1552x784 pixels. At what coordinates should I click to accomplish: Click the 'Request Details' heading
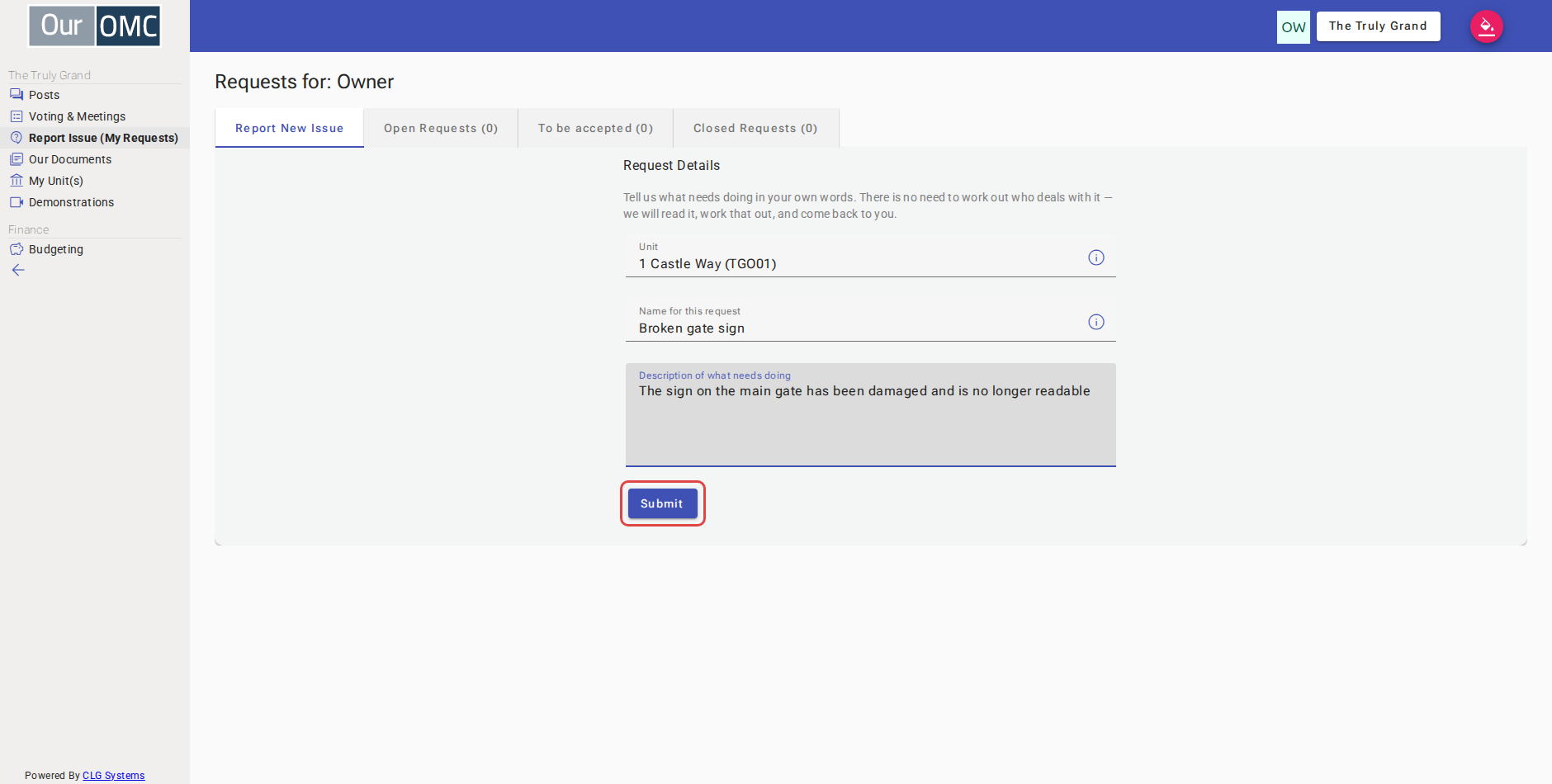[x=672, y=166]
